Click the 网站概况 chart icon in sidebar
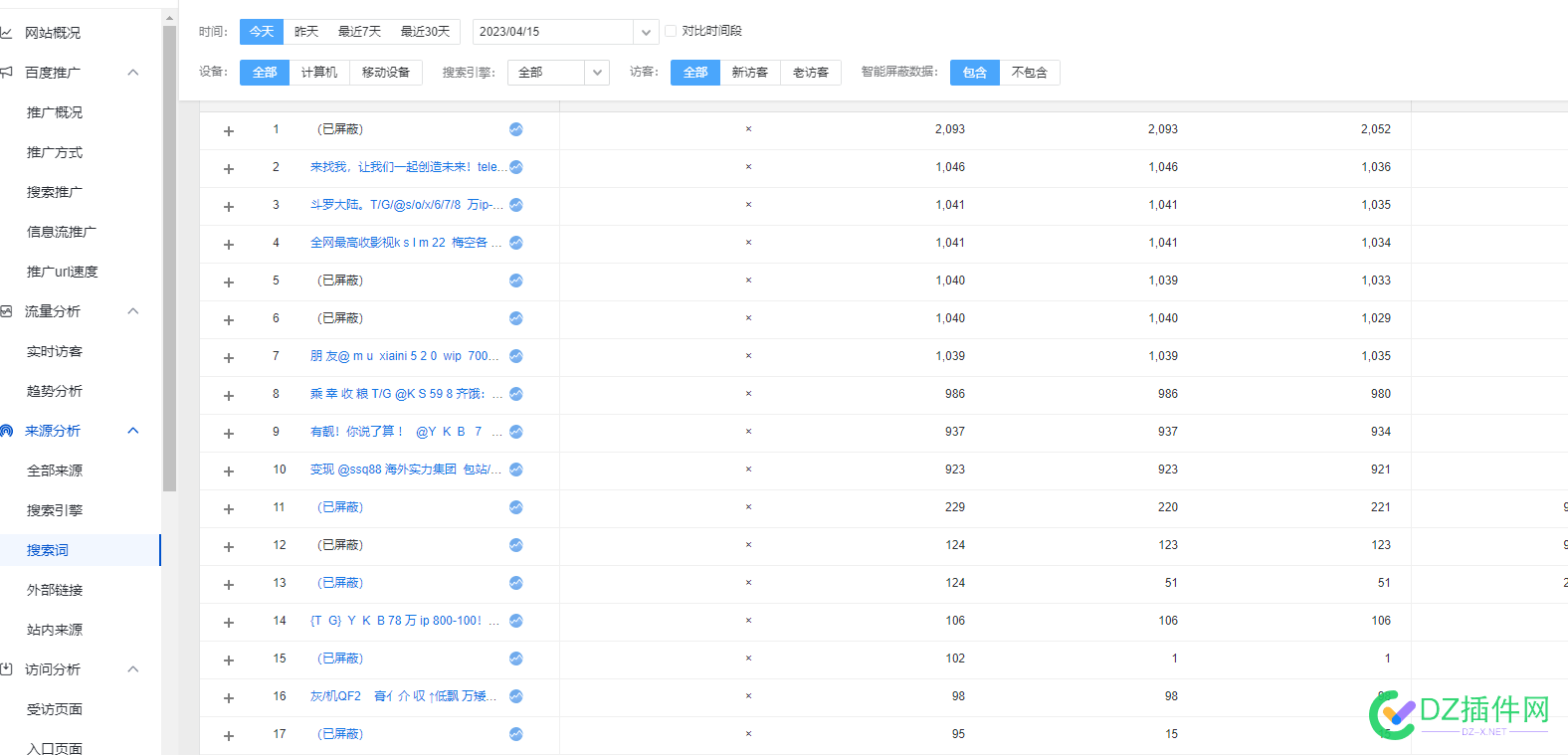 (6, 33)
